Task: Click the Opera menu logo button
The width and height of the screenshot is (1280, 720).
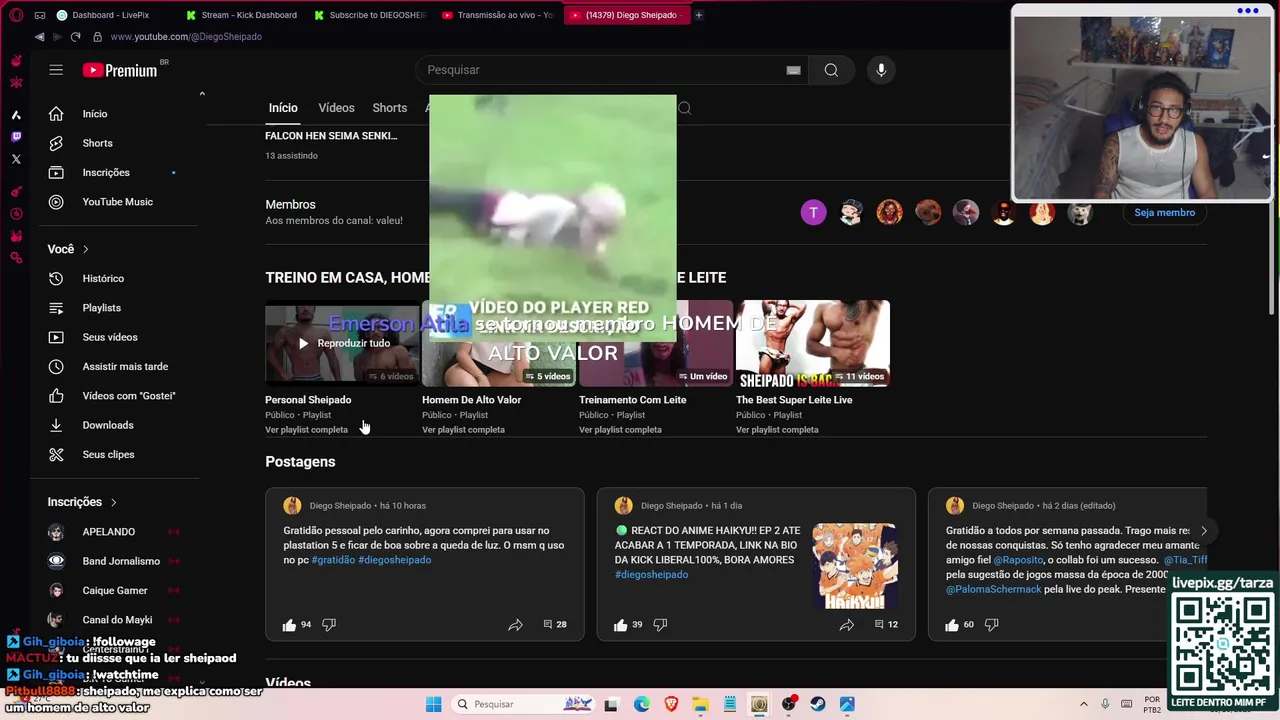Action: (x=16, y=15)
